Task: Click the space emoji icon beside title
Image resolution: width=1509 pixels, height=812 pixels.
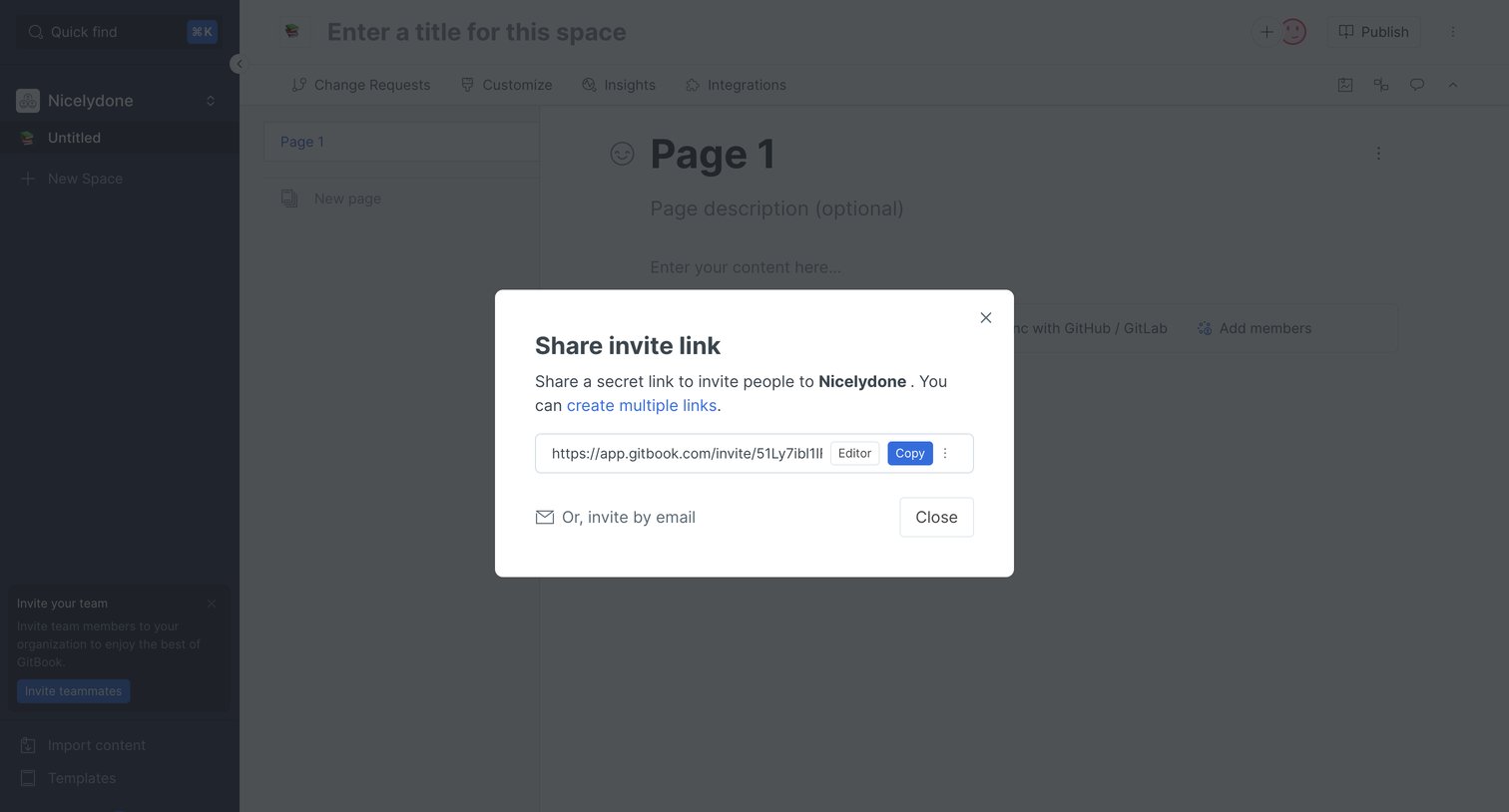Action: (x=292, y=32)
